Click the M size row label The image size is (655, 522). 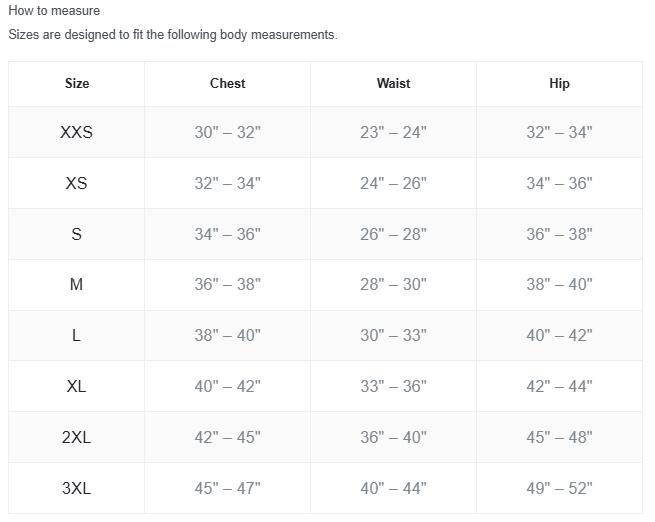[x=76, y=285]
